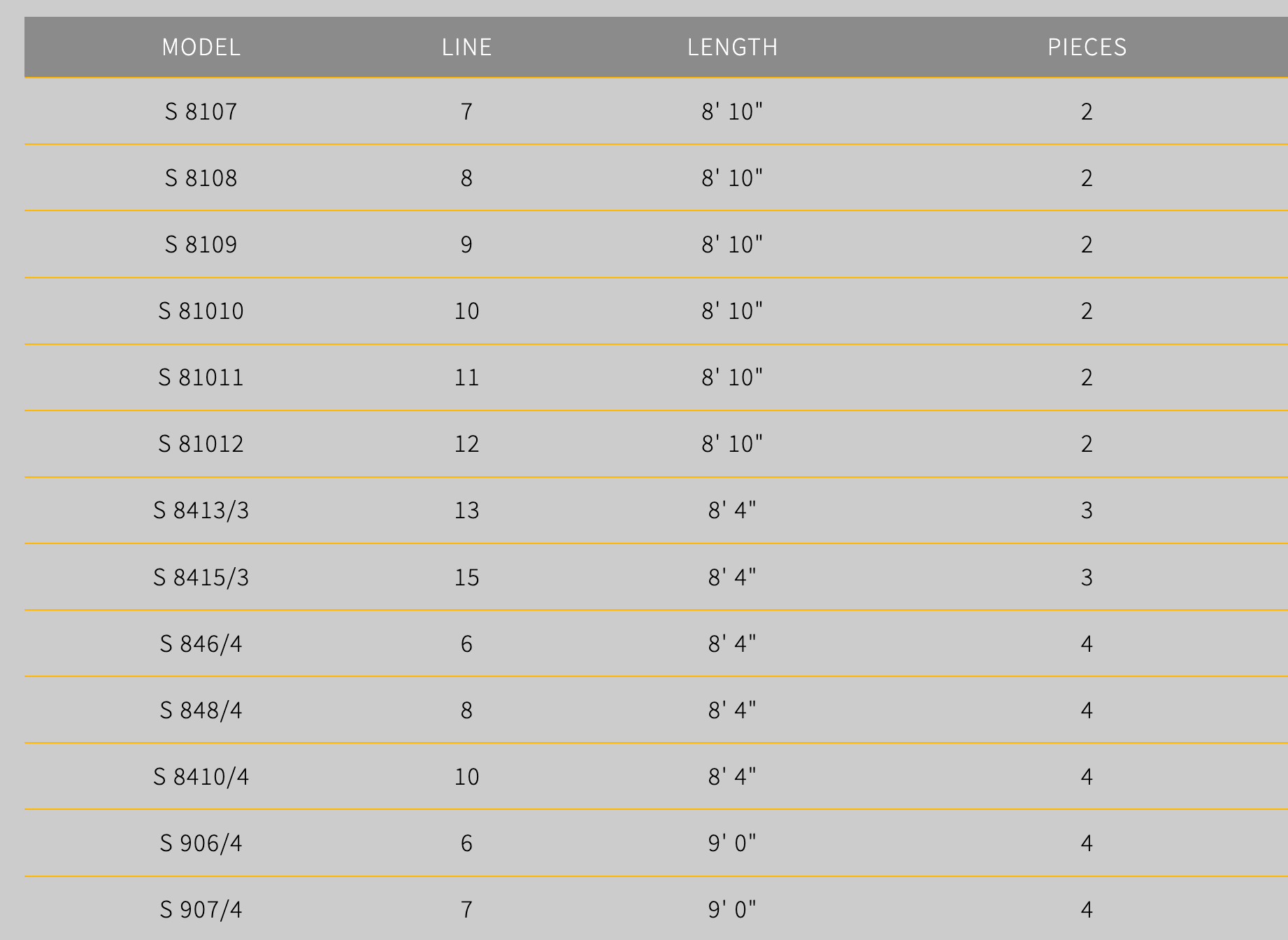Select the S 8108 model cell
Screen dimensions: 1288x940
(x=201, y=178)
